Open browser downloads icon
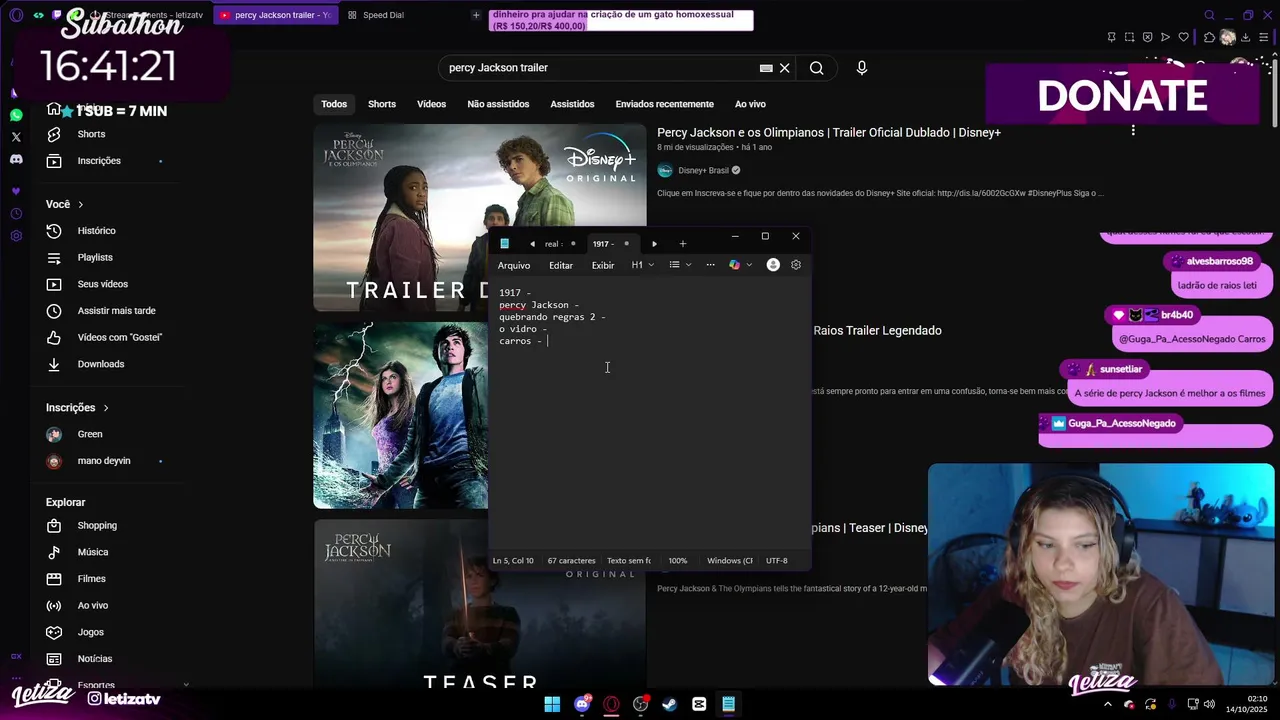The image size is (1280, 720). [1246, 38]
